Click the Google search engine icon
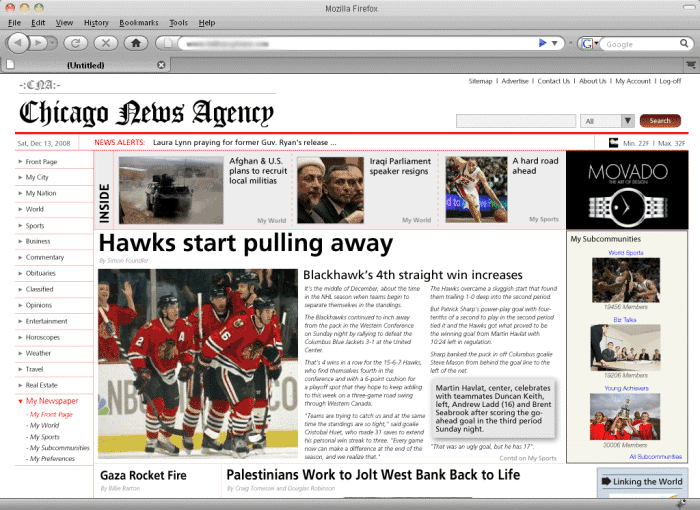Image resolution: width=700 pixels, height=510 pixels. tap(587, 43)
